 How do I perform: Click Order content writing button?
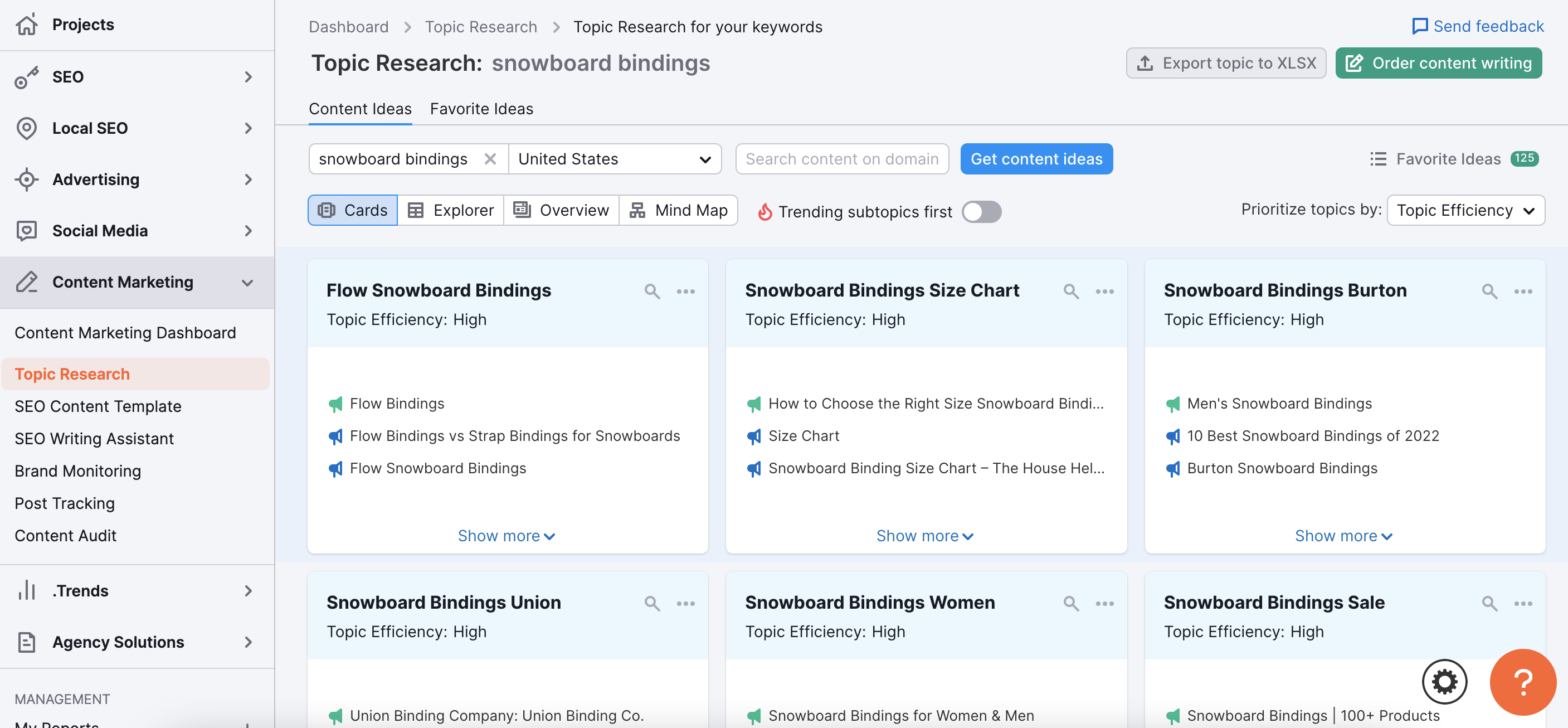click(1438, 62)
